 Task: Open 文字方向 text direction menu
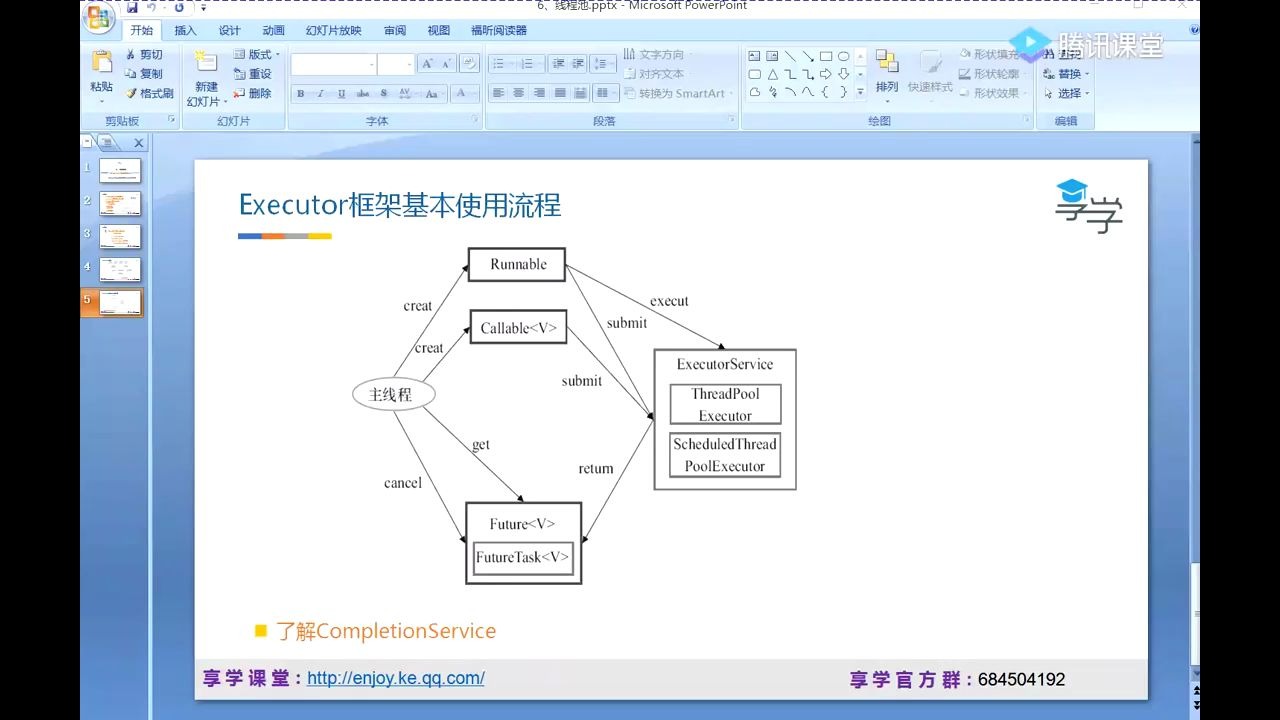(x=657, y=55)
